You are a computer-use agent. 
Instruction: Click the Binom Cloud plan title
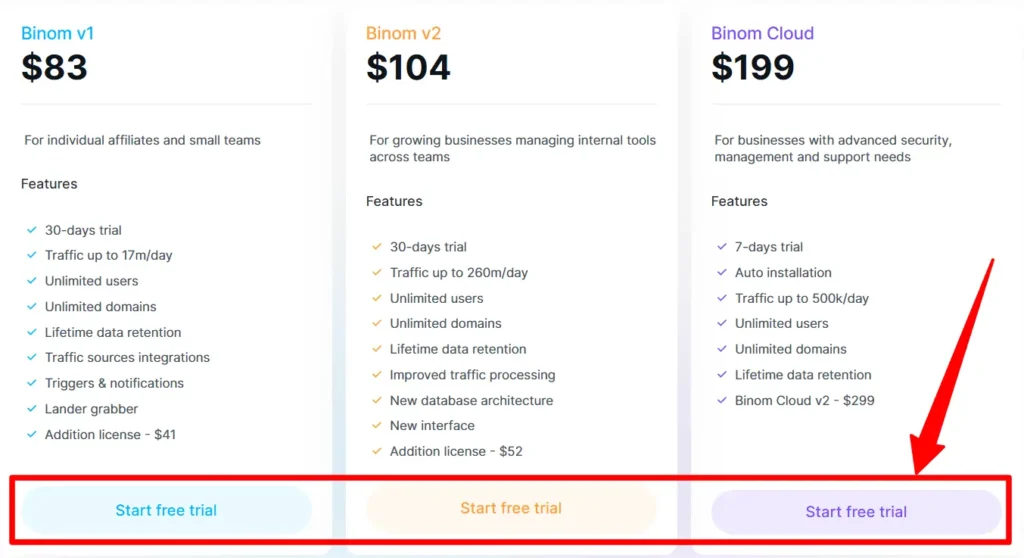point(762,33)
